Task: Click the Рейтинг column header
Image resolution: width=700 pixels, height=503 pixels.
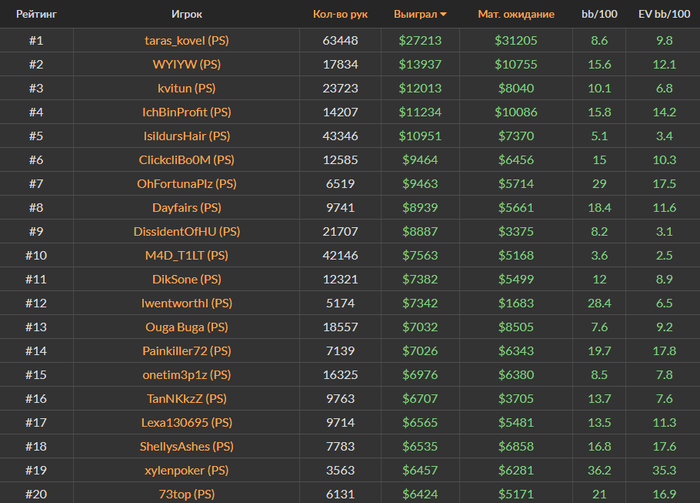Action: pyautogui.click(x=36, y=14)
